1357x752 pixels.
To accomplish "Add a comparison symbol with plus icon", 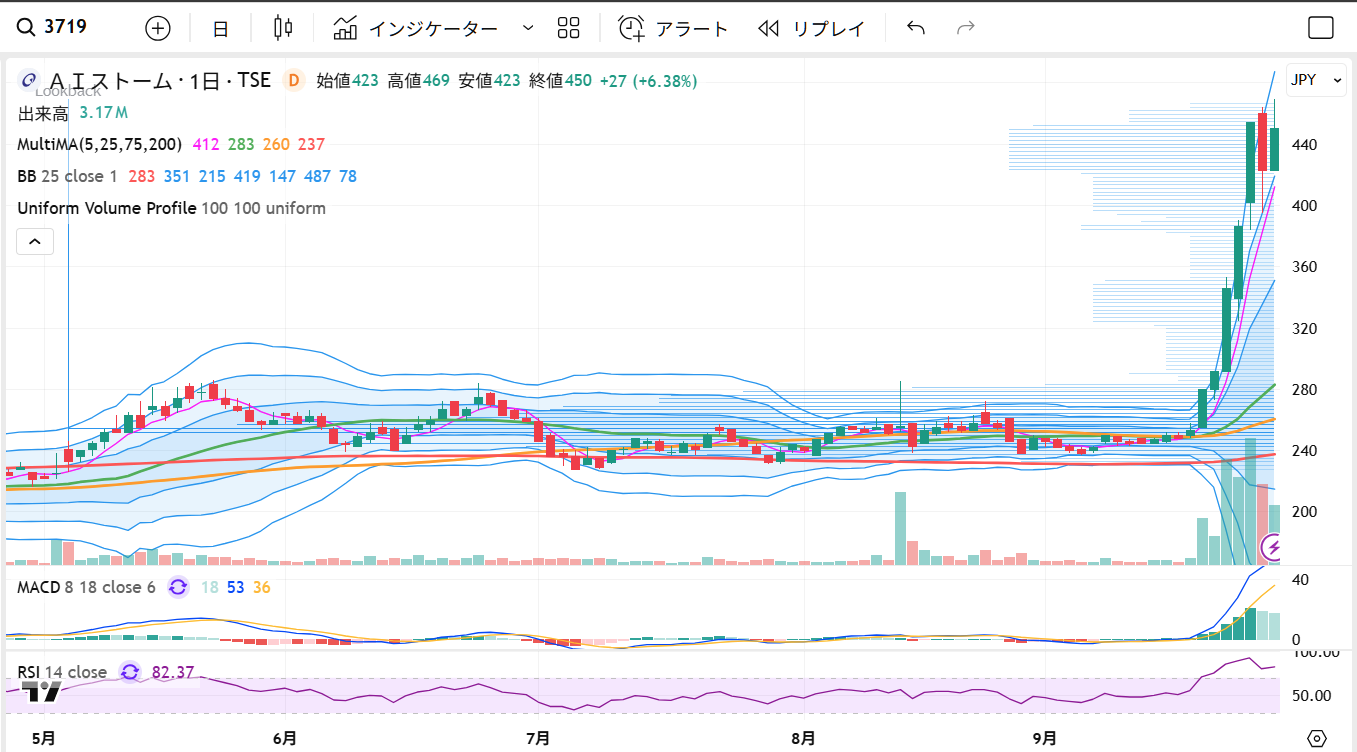I will [158, 28].
